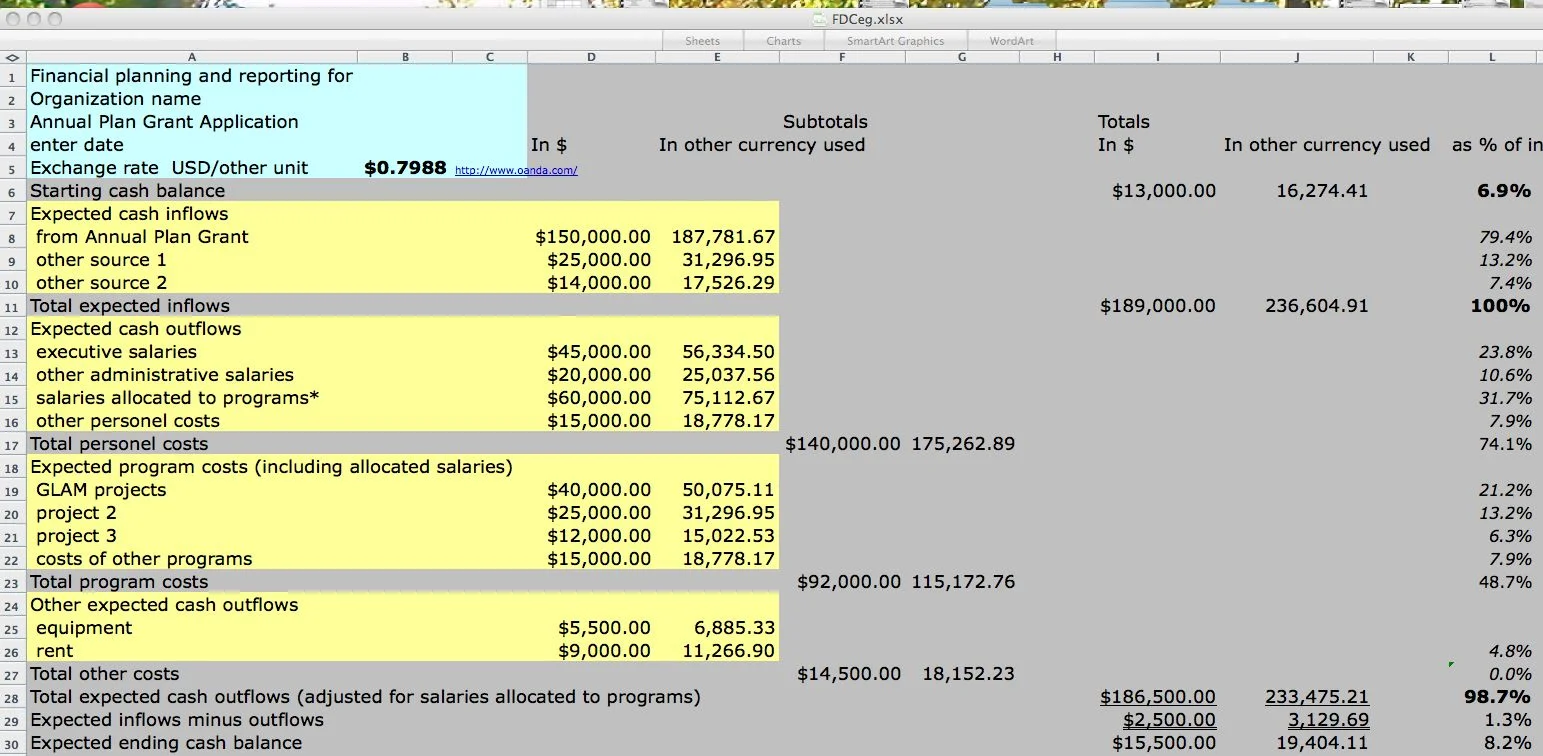Click the 'Starting cash balance' label

coord(128,191)
